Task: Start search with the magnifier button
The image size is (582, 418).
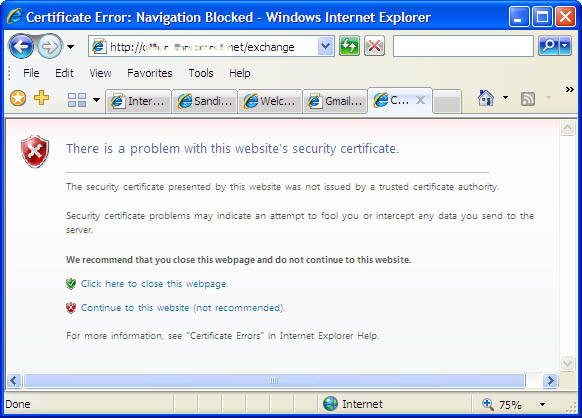Action: coord(548,46)
